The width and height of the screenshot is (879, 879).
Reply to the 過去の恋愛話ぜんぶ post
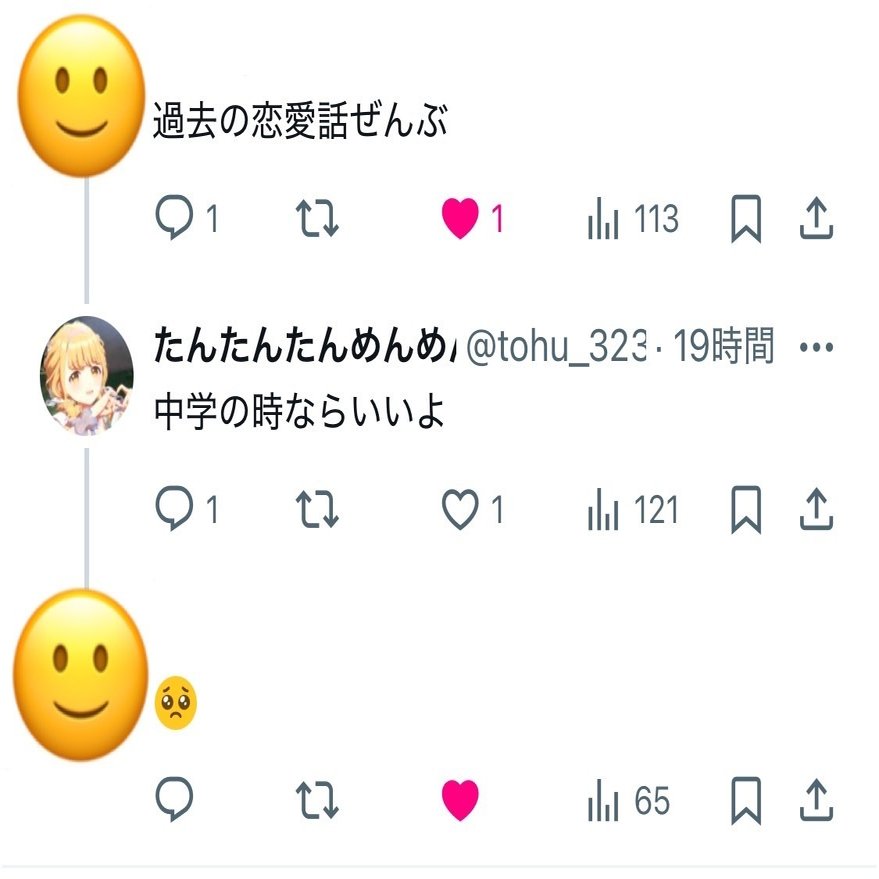187,218
